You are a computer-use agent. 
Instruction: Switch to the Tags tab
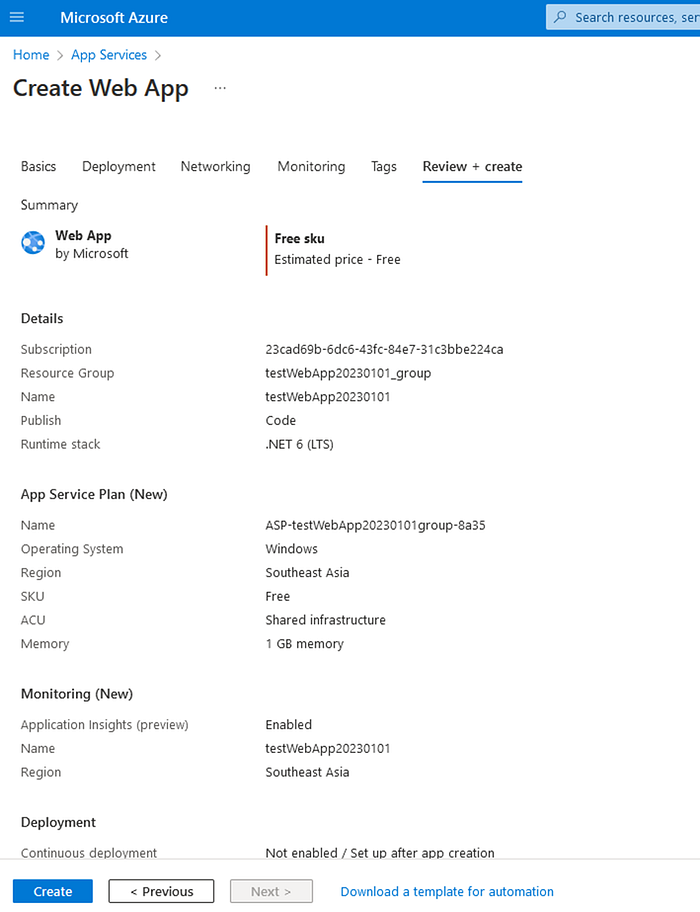coord(384,166)
